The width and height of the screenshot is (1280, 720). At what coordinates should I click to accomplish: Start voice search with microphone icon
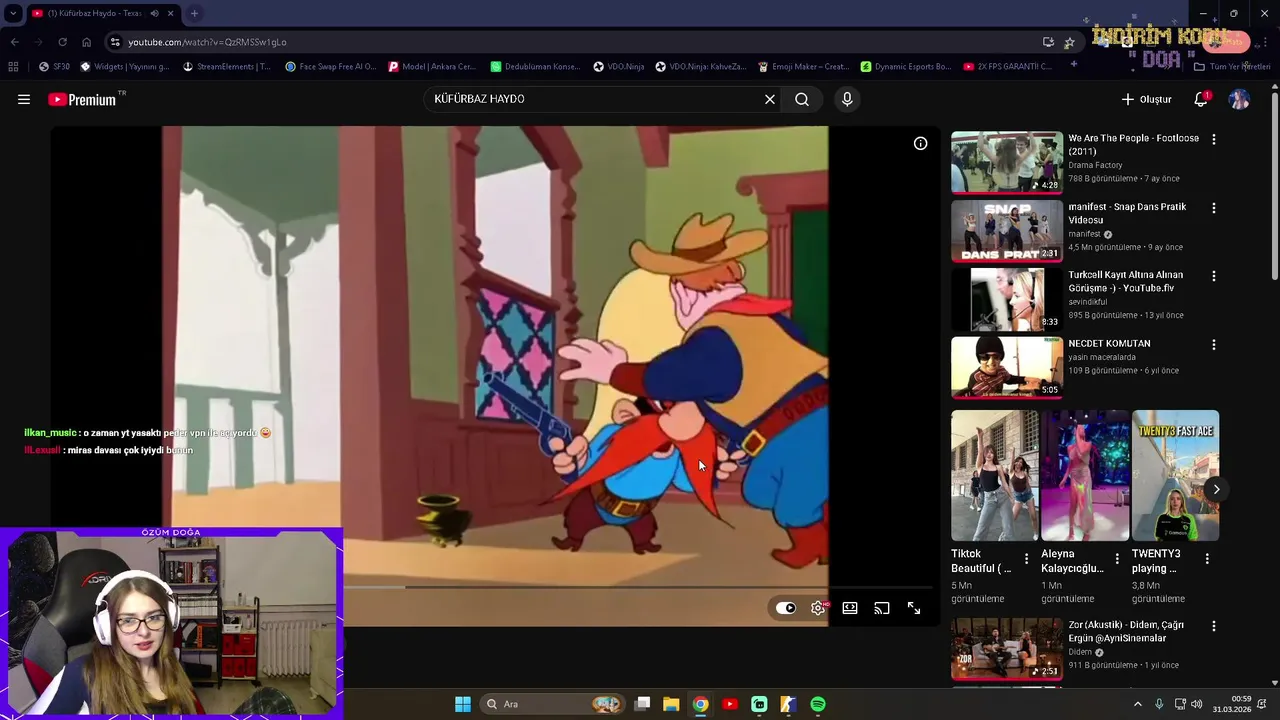[847, 99]
